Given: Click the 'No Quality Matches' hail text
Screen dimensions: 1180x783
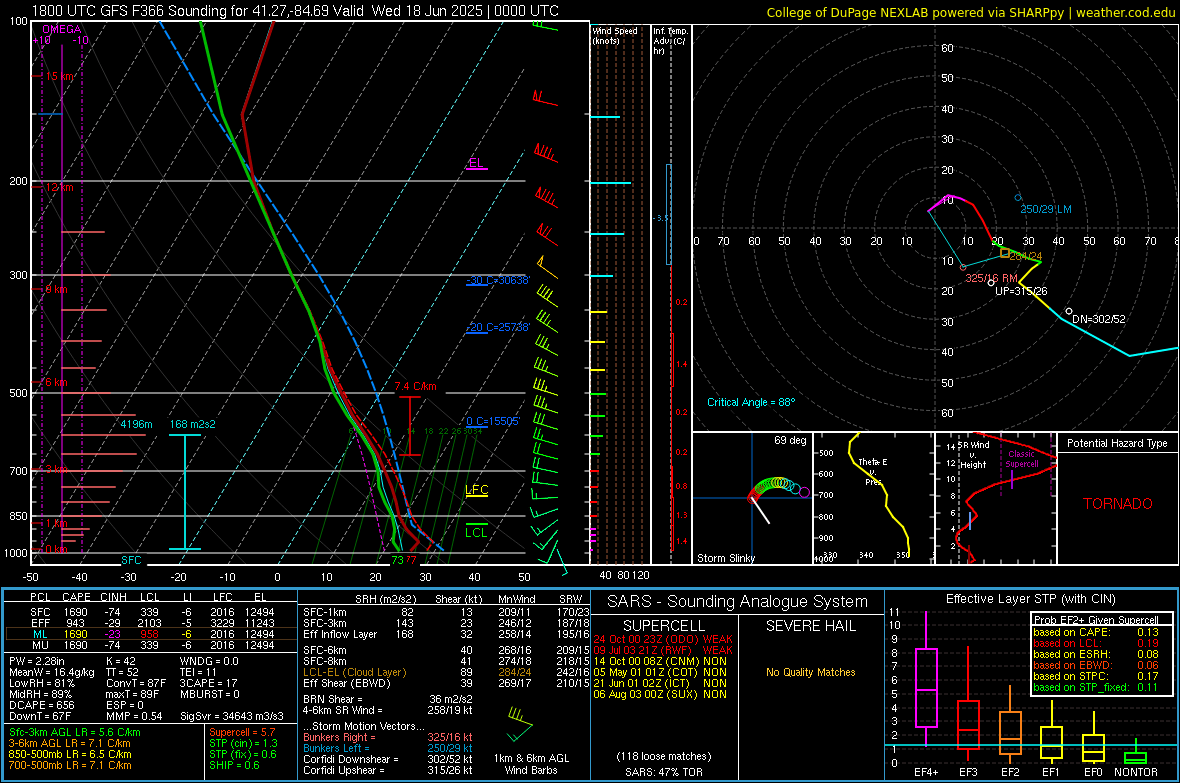Looking at the screenshot, I should coord(810,672).
